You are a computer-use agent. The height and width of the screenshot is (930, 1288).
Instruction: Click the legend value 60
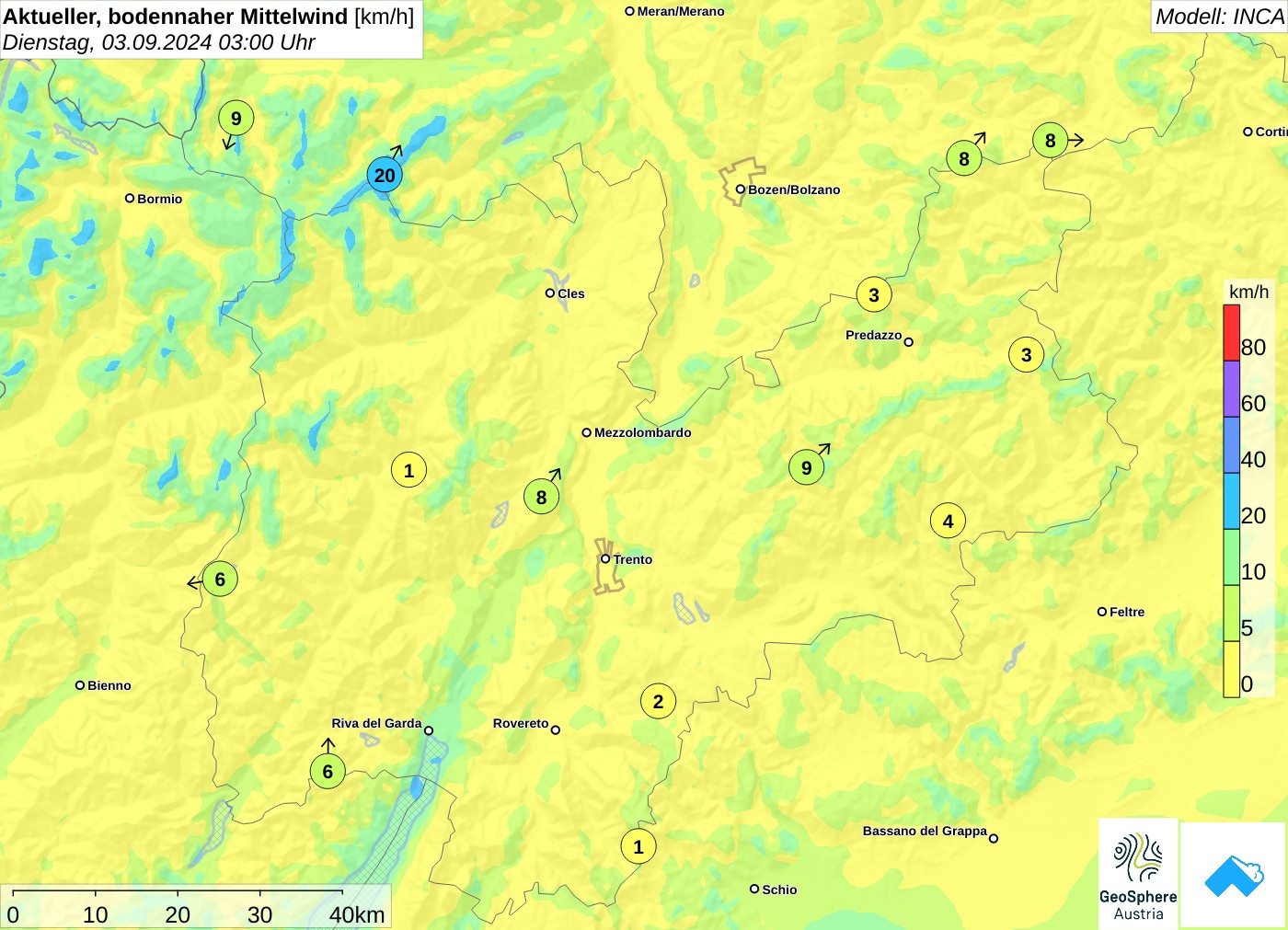(1253, 404)
